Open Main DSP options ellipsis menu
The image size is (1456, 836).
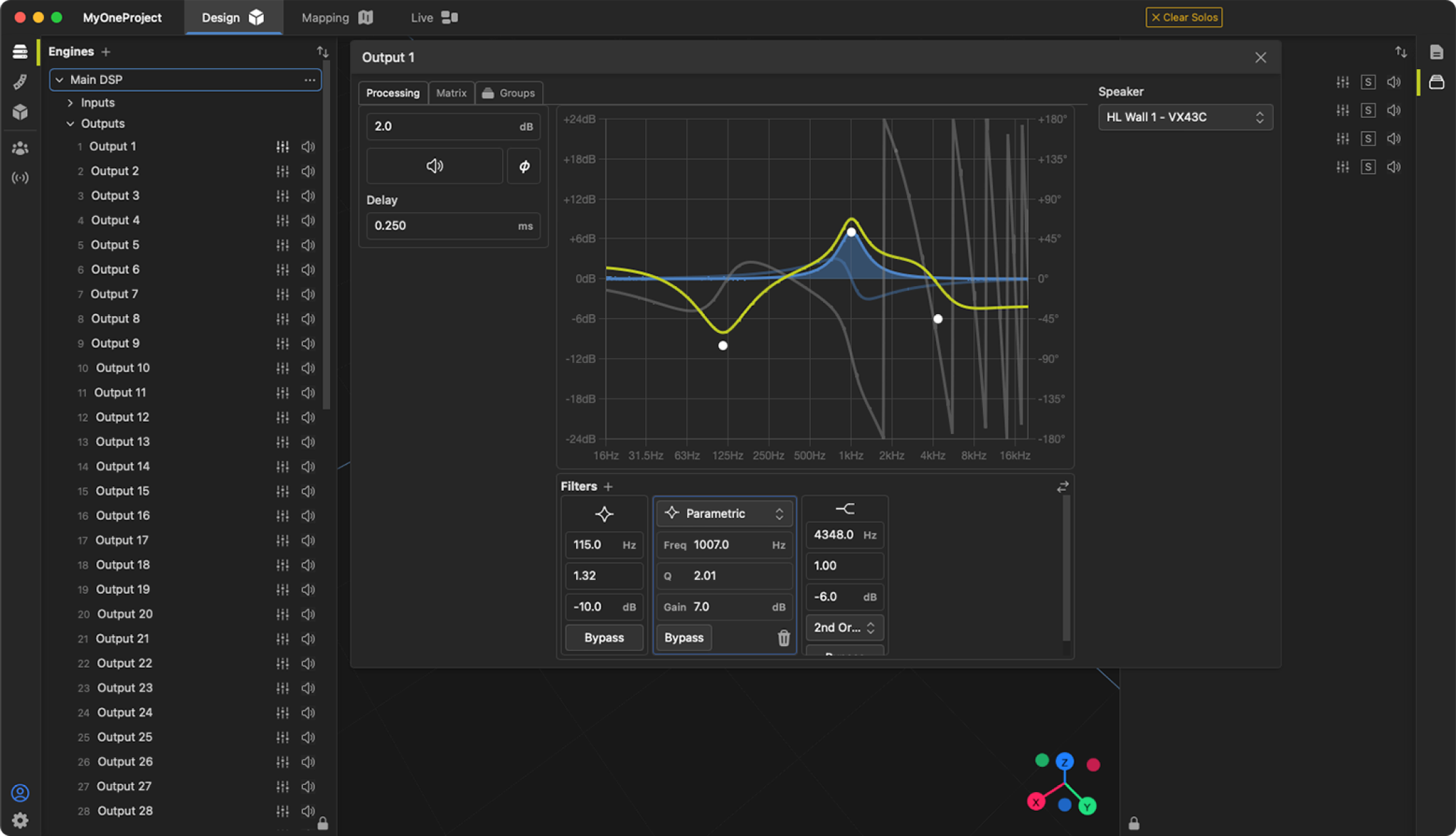click(310, 80)
